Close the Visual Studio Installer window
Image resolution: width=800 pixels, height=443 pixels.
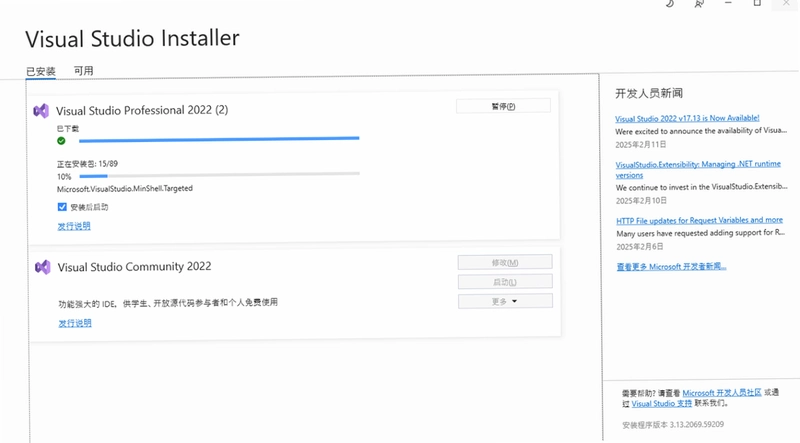click(x=786, y=3)
